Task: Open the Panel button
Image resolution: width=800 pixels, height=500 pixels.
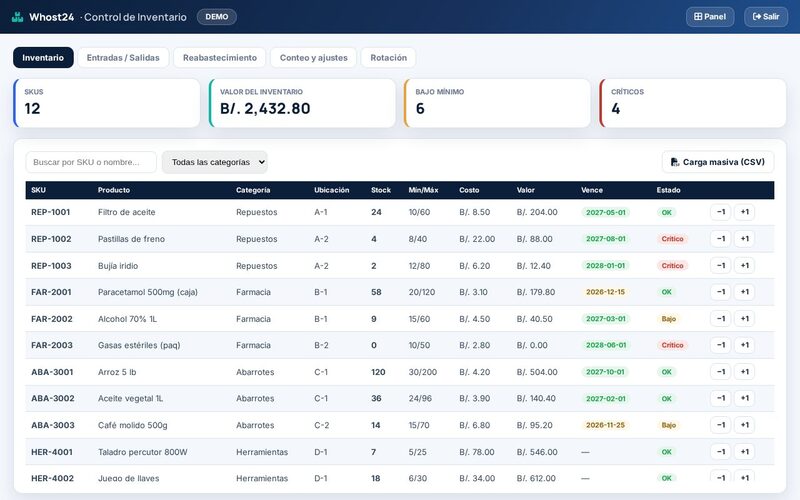Action: pos(710,17)
